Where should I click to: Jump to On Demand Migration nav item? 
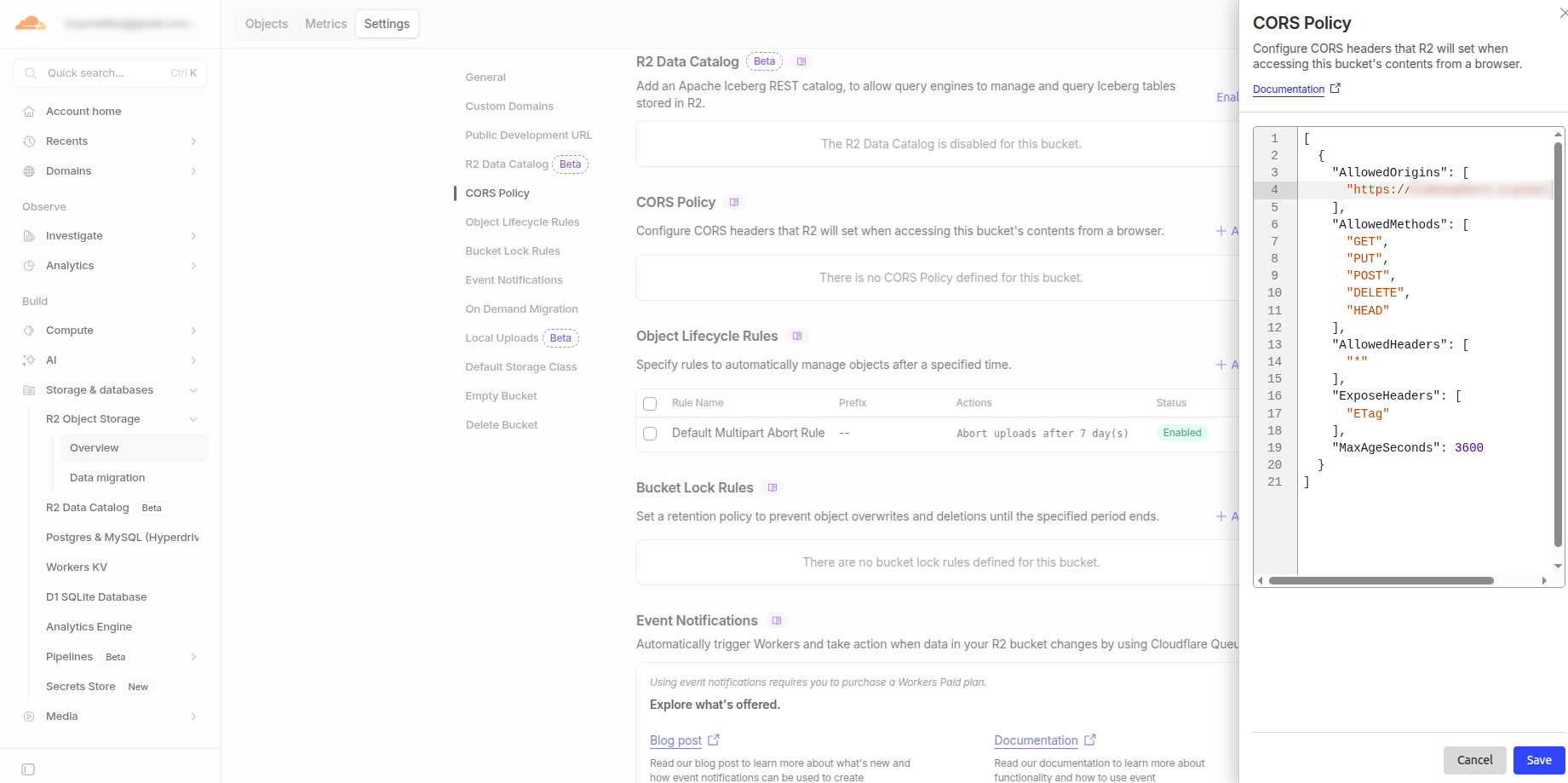pos(521,309)
